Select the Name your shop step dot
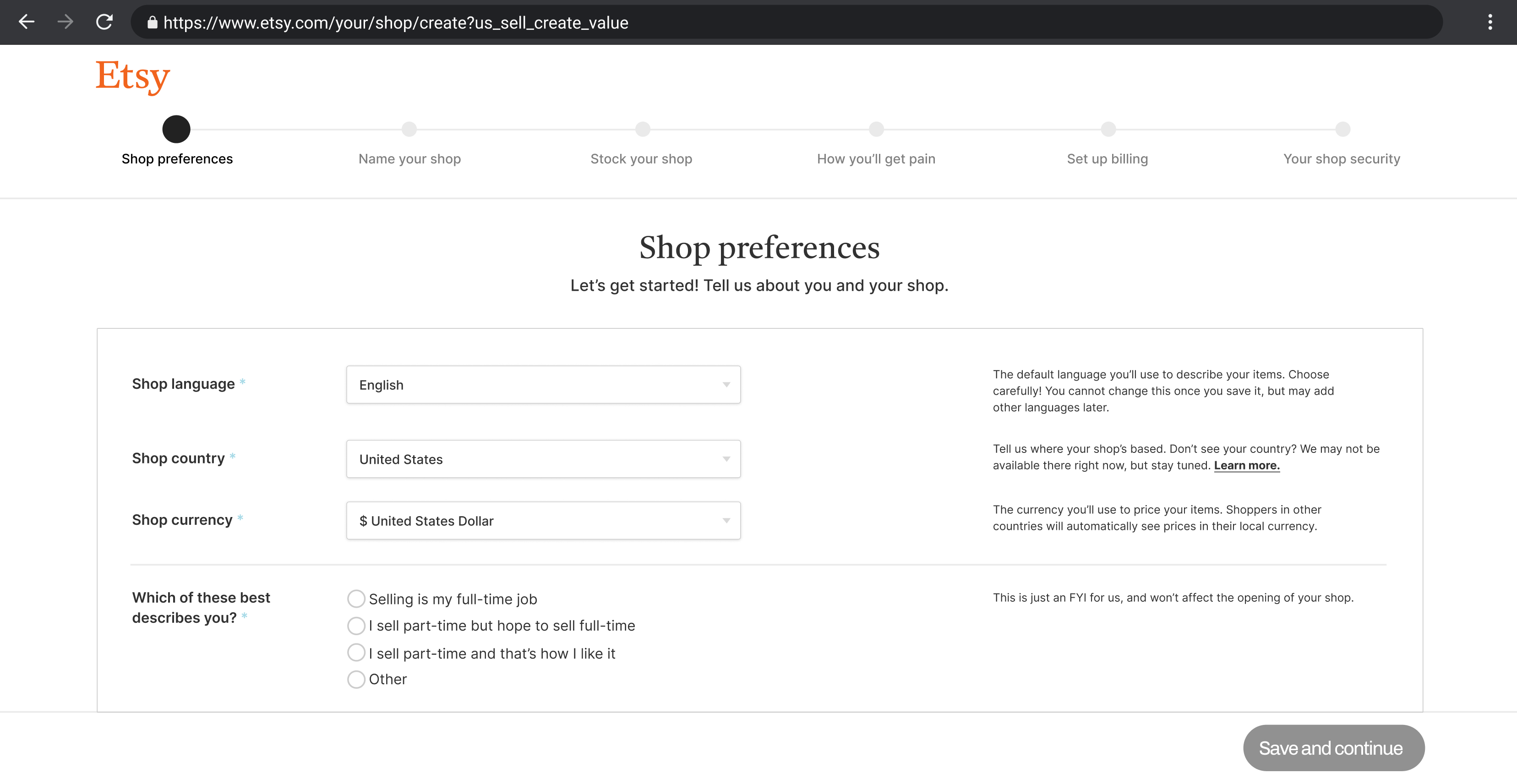Image resolution: width=1517 pixels, height=784 pixels. click(x=409, y=129)
